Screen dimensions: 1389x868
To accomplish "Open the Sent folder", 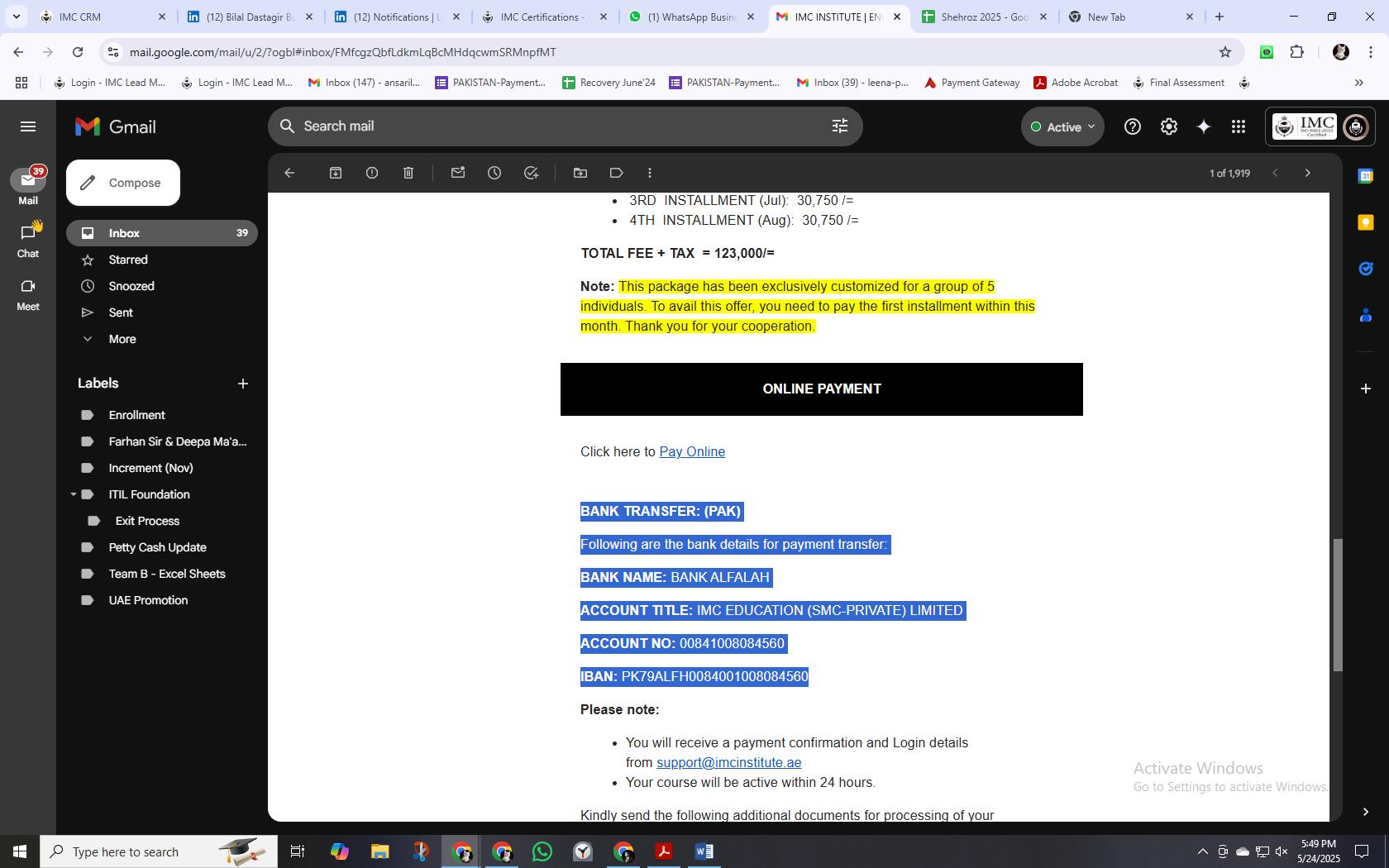I will [121, 312].
